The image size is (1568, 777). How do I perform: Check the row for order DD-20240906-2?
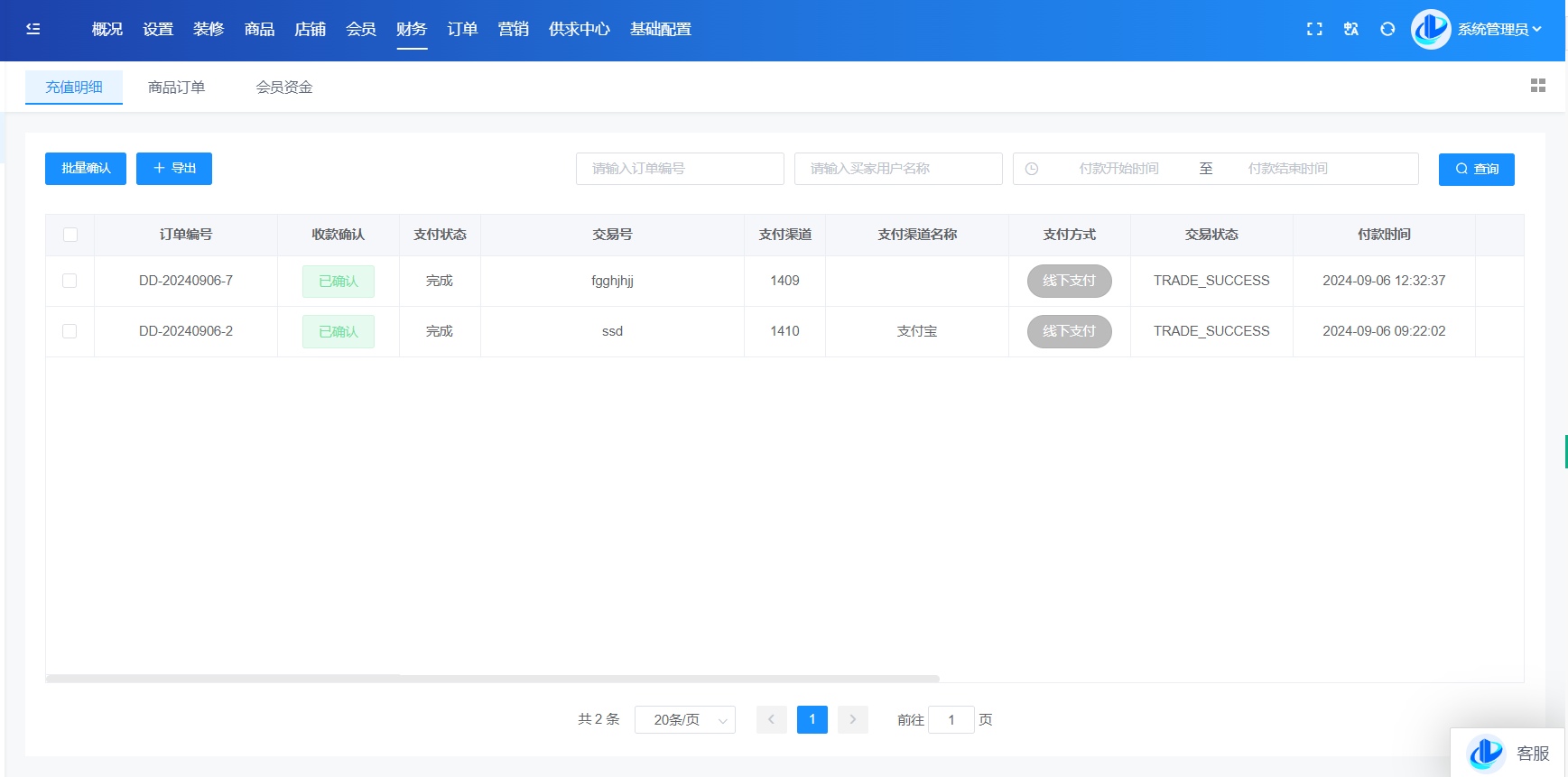[70, 331]
